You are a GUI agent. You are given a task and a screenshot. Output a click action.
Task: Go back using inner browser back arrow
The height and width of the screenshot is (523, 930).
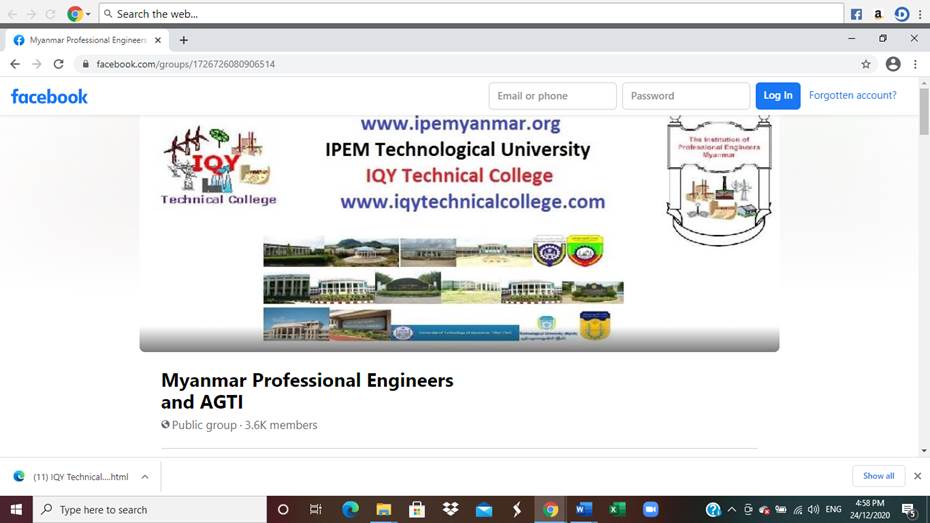coord(15,64)
